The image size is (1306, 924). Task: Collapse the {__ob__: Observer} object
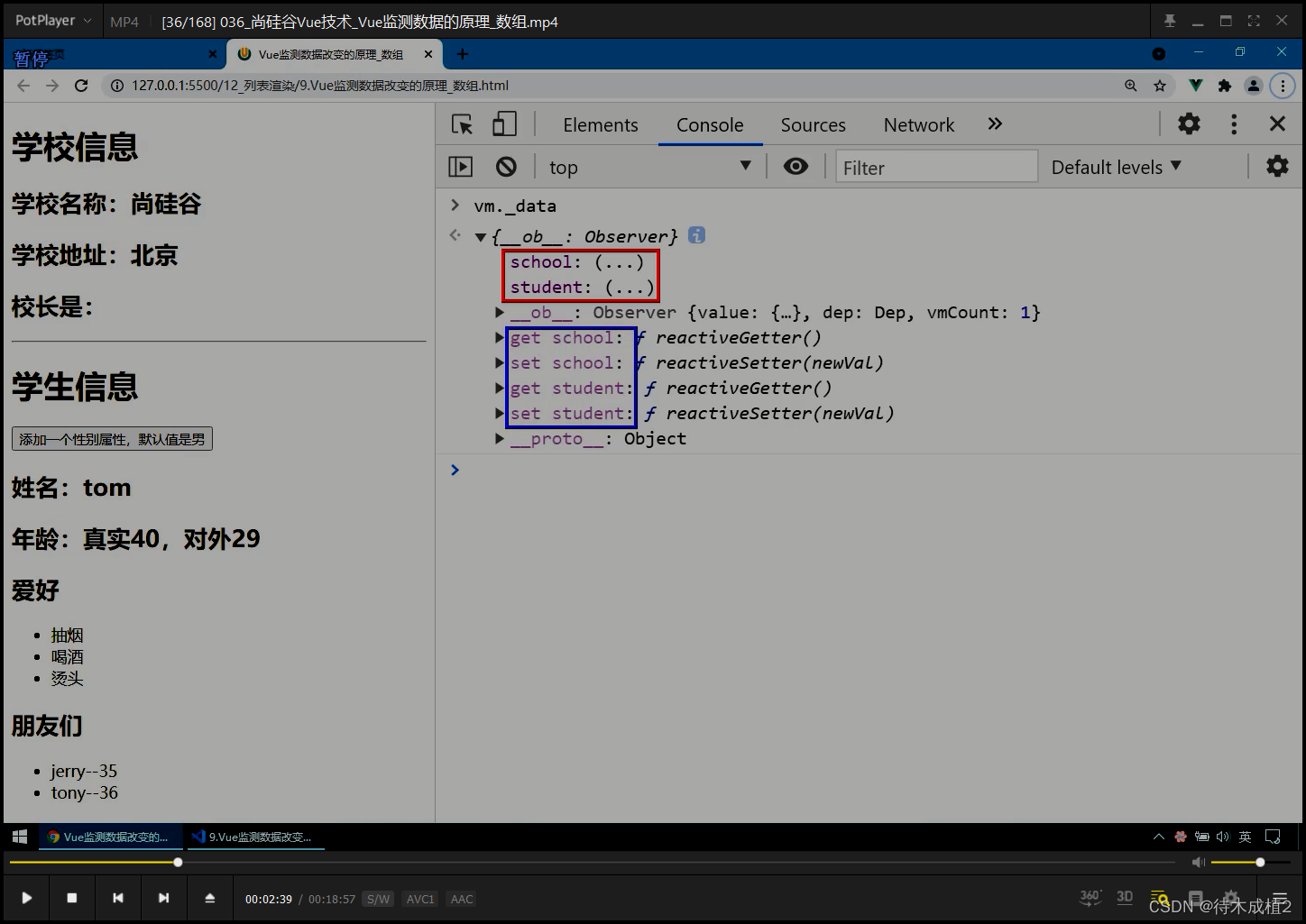coord(481,237)
